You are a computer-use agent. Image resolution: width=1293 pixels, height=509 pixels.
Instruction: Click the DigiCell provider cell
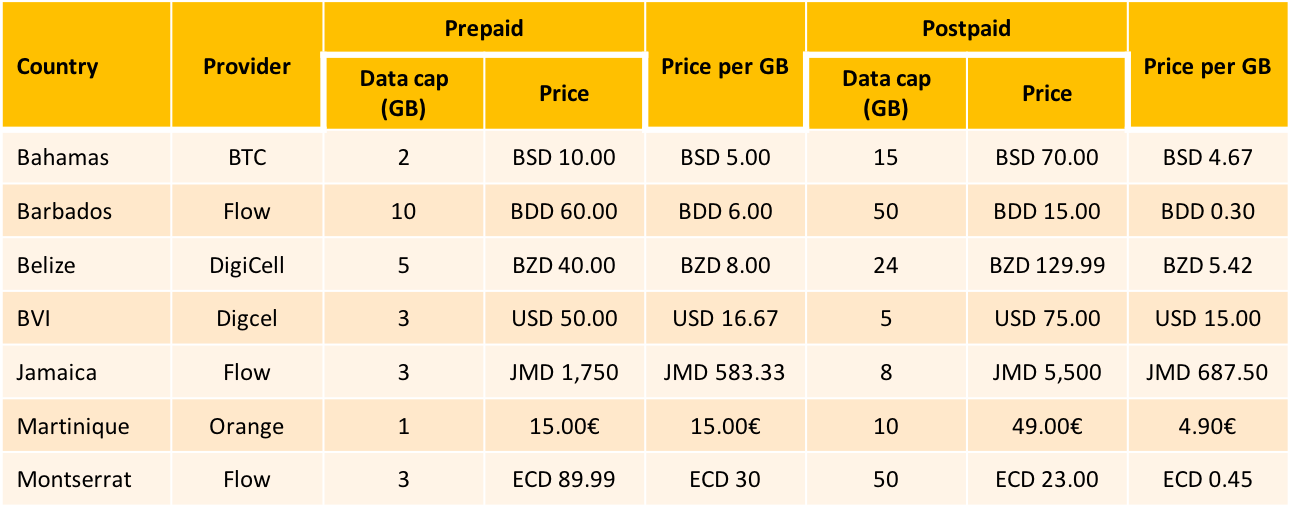(x=247, y=265)
